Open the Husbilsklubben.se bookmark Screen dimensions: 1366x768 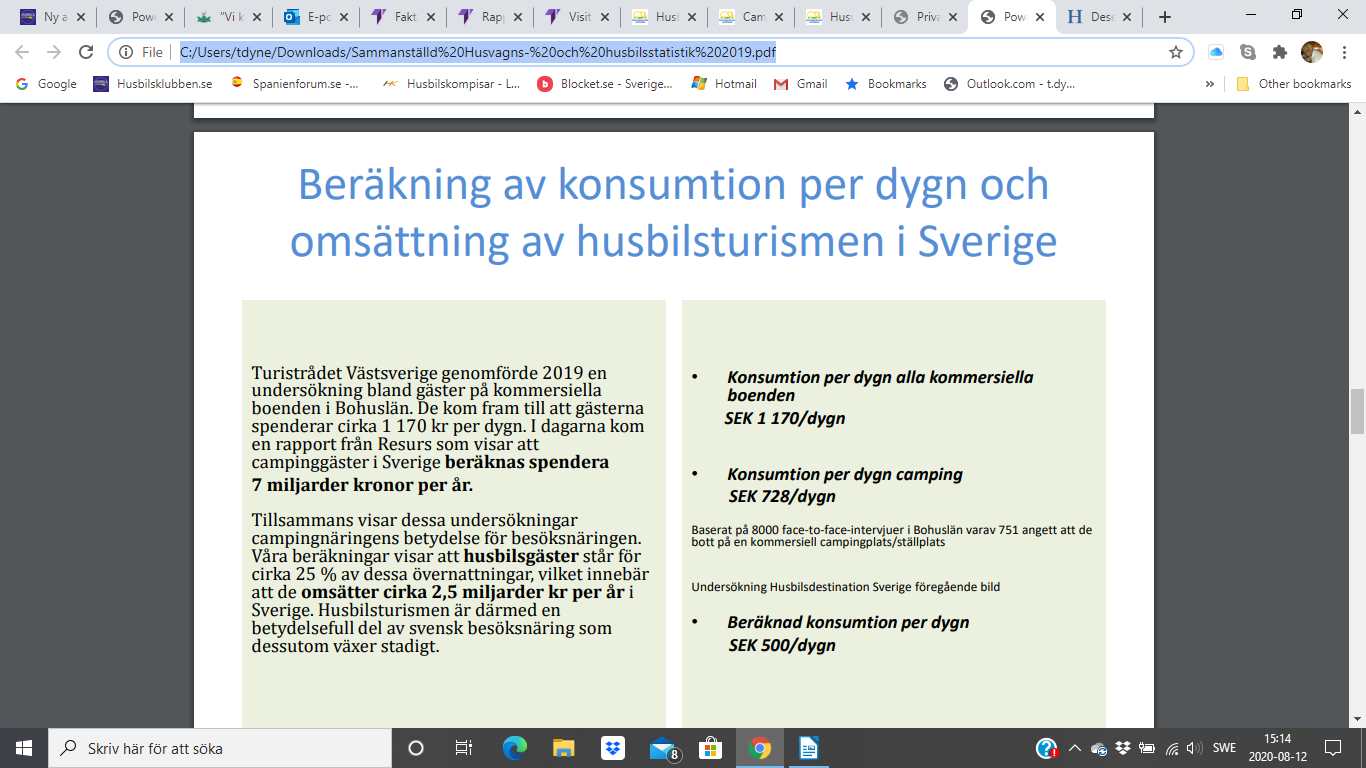153,84
